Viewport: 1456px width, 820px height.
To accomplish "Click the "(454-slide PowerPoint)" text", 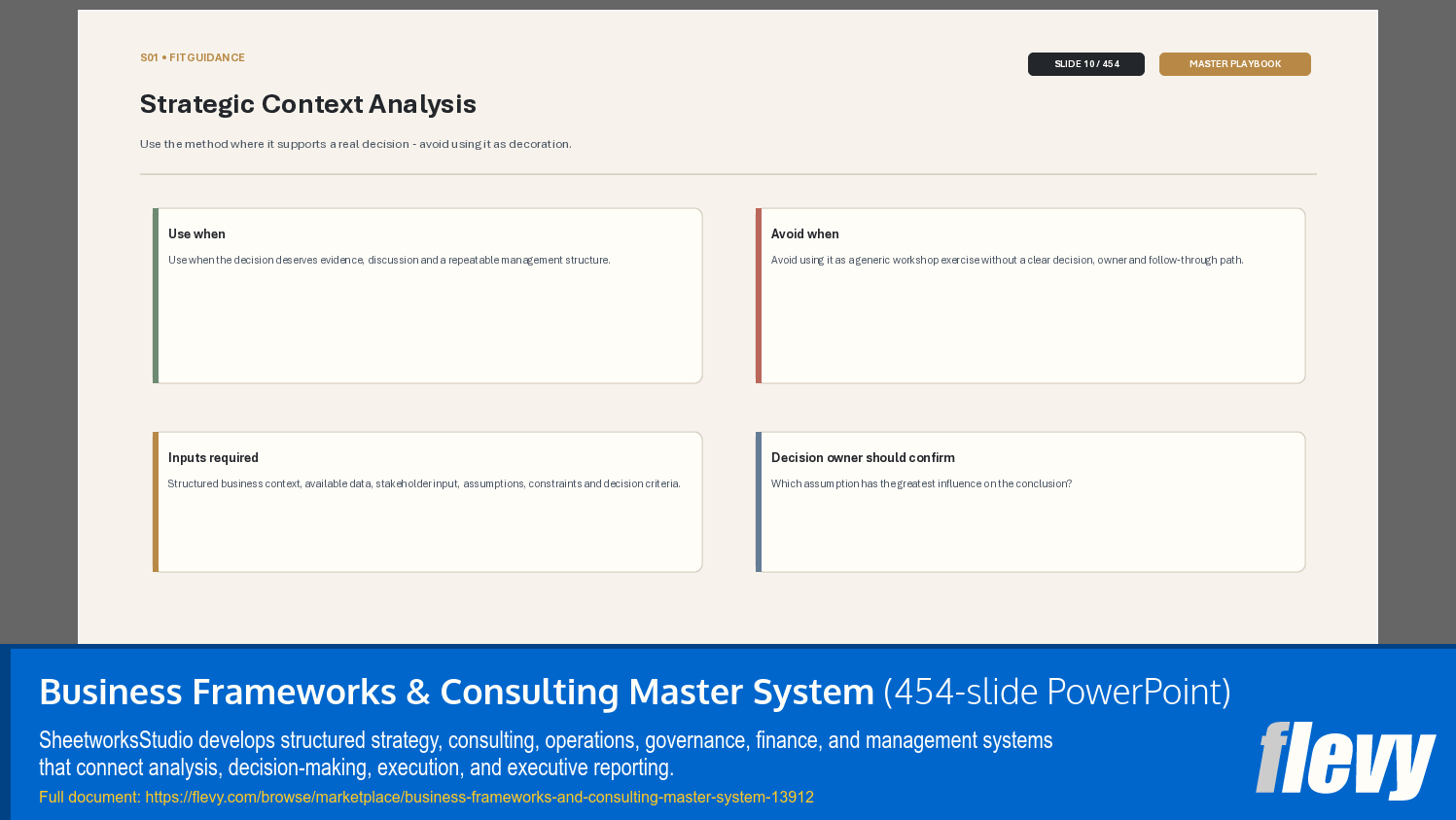I will tap(1057, 692).
